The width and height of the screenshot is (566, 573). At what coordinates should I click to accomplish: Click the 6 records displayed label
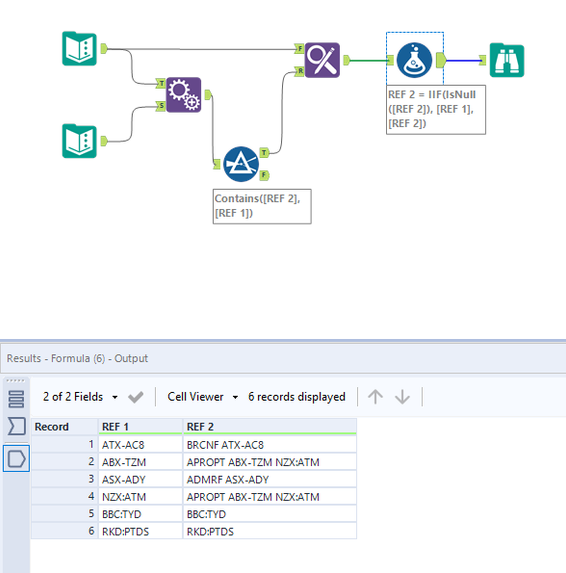coord(297,397)
